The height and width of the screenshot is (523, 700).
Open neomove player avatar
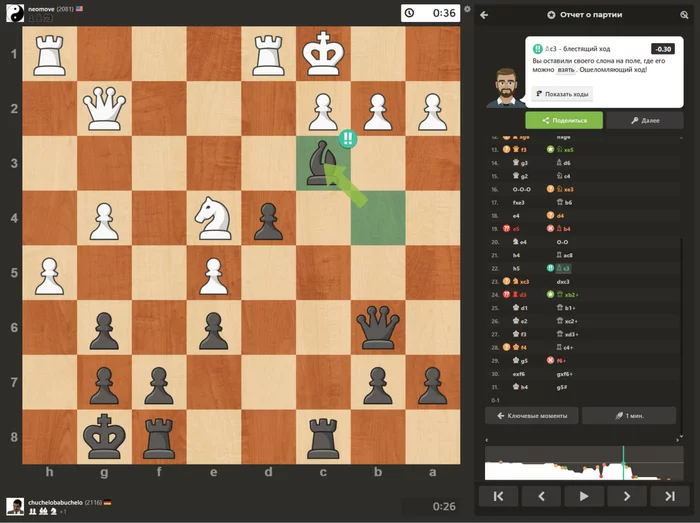[x=15, y=12]
